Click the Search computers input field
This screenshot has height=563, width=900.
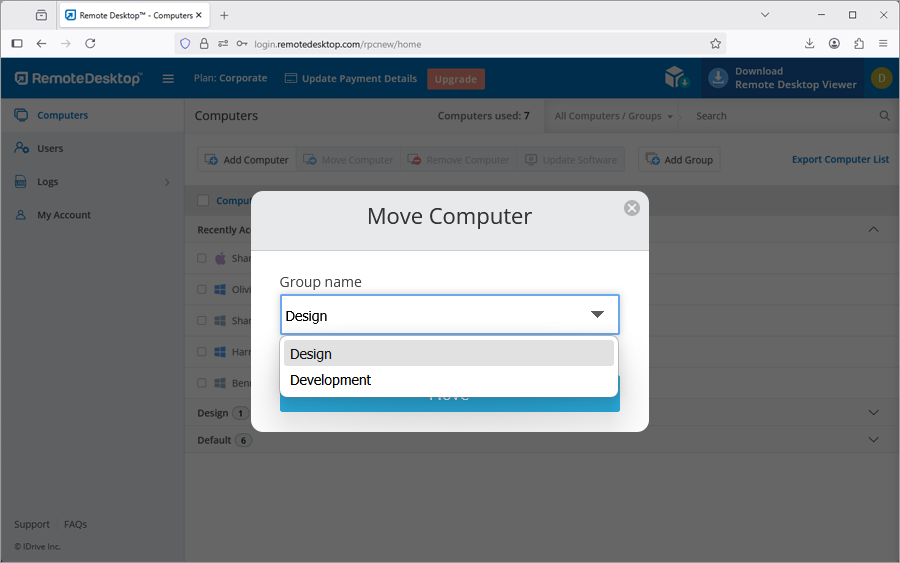(780, 116)
